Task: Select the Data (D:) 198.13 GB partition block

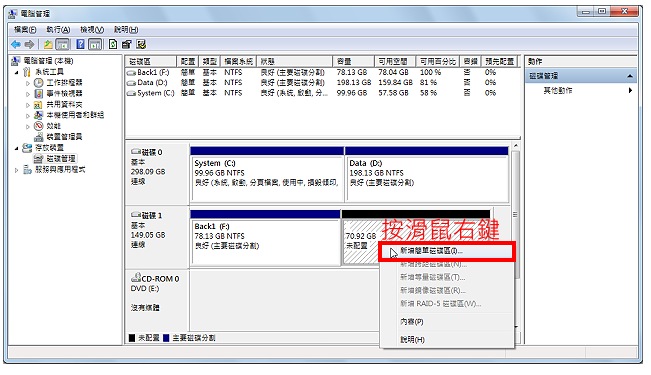Action: point(427,174)
